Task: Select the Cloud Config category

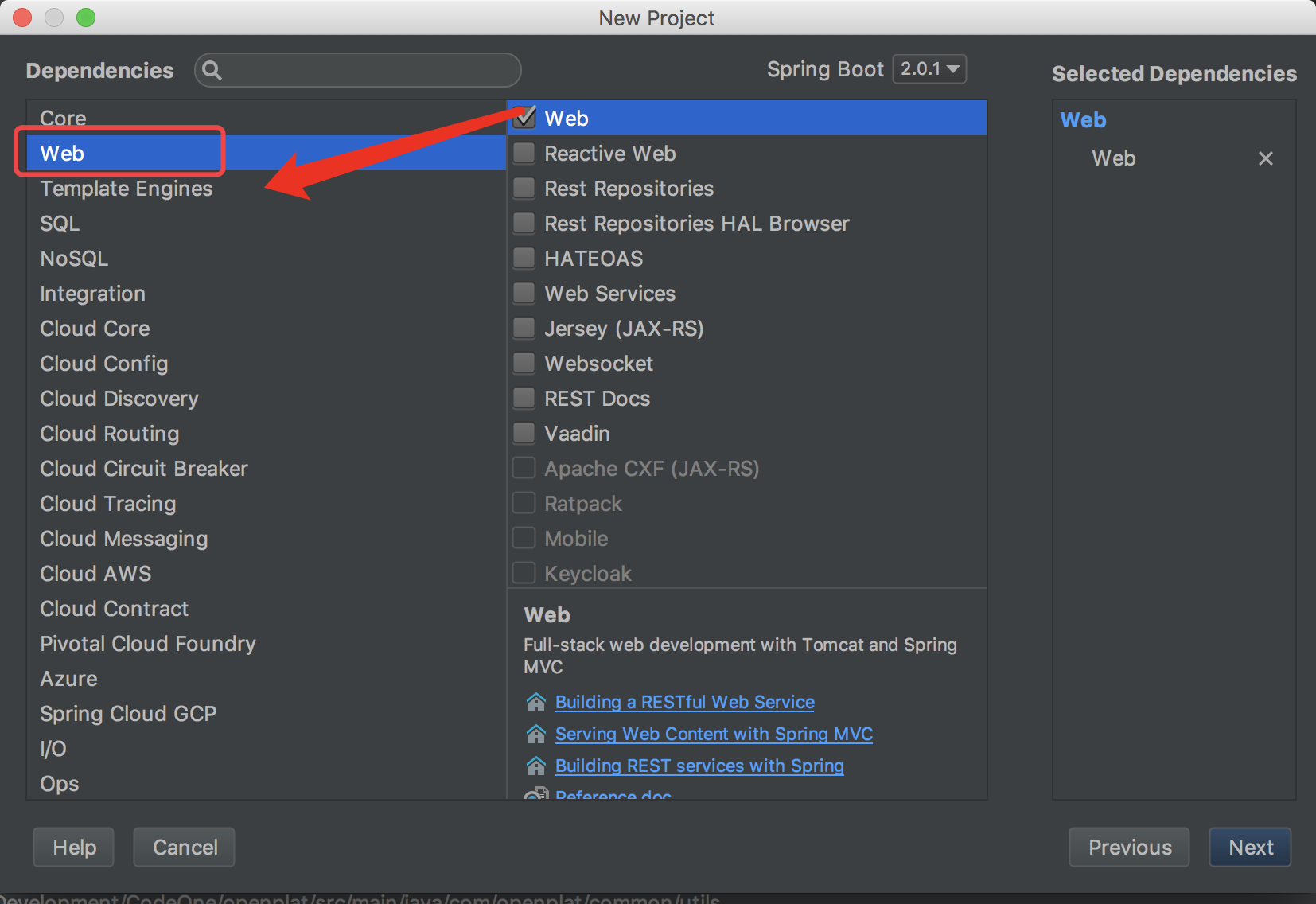Action: pyautogui.click(x=267, y=363)
